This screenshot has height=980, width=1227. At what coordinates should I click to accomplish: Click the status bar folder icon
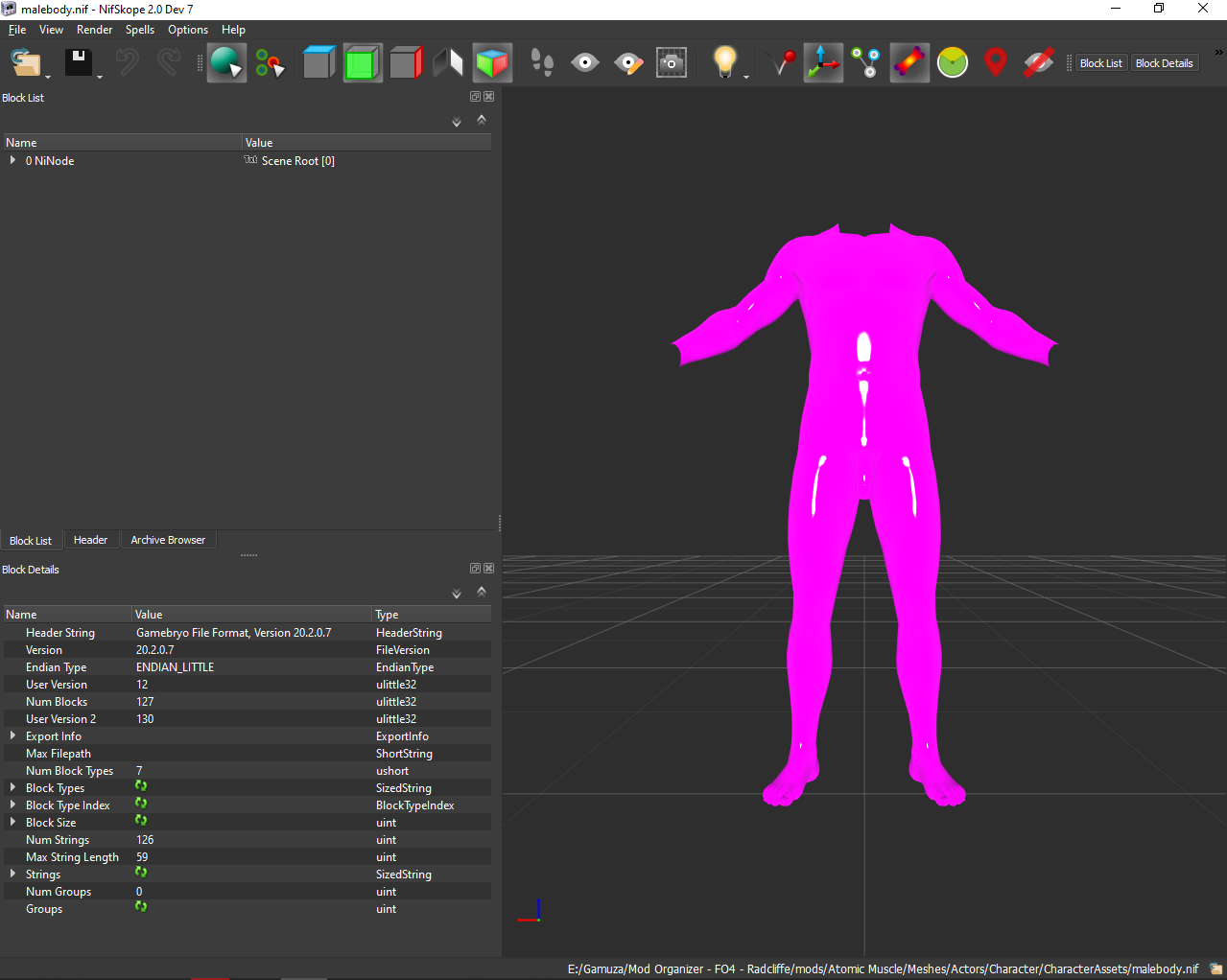(1215, 969)
